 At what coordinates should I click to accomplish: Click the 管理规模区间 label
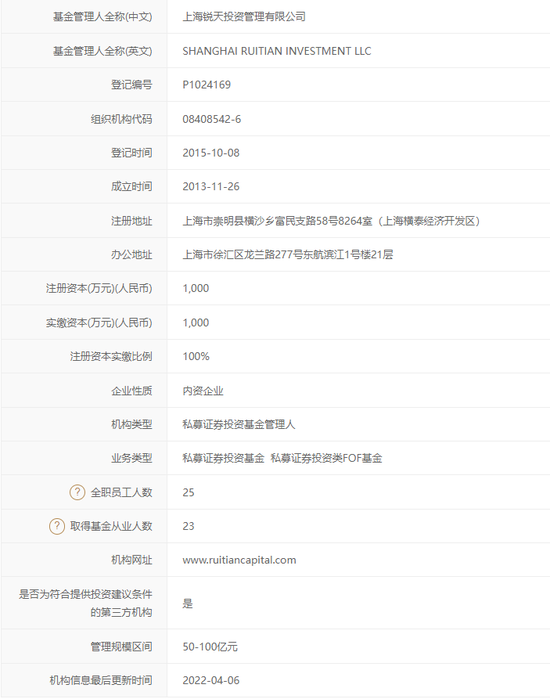122,646
